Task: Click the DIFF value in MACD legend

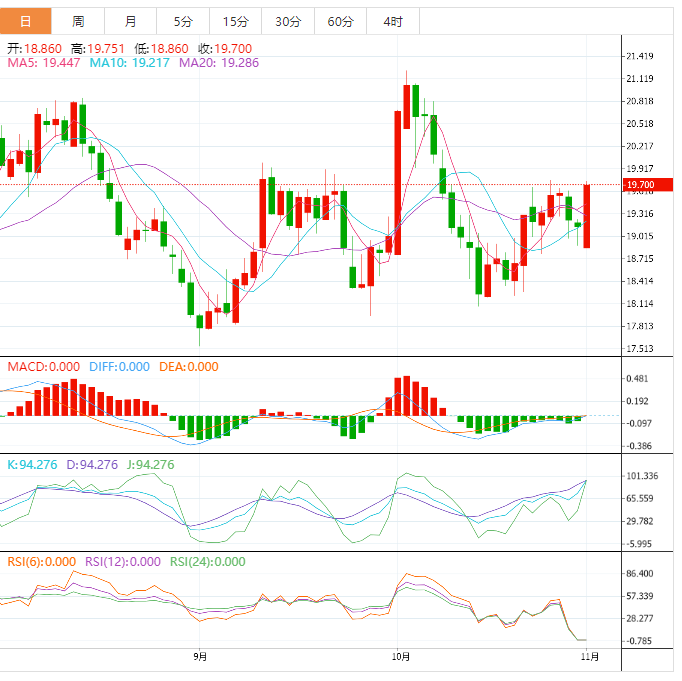Action: coord(119,367)
